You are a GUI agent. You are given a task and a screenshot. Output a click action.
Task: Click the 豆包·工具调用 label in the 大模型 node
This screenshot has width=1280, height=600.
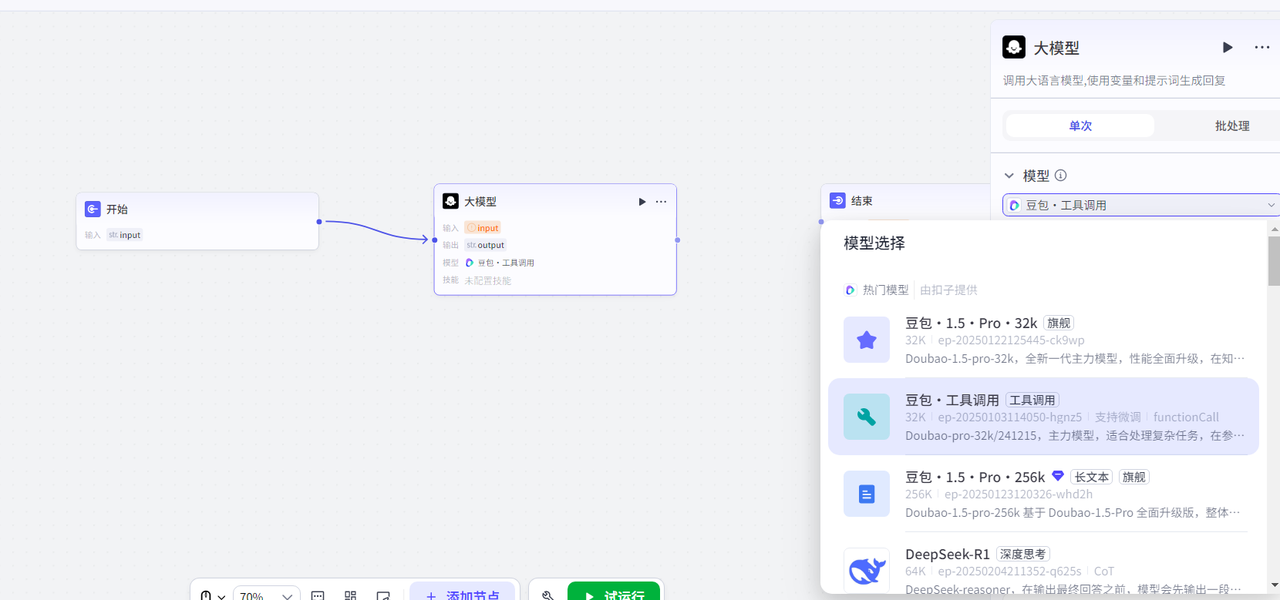pyautogui.click(x=506, y=263)
